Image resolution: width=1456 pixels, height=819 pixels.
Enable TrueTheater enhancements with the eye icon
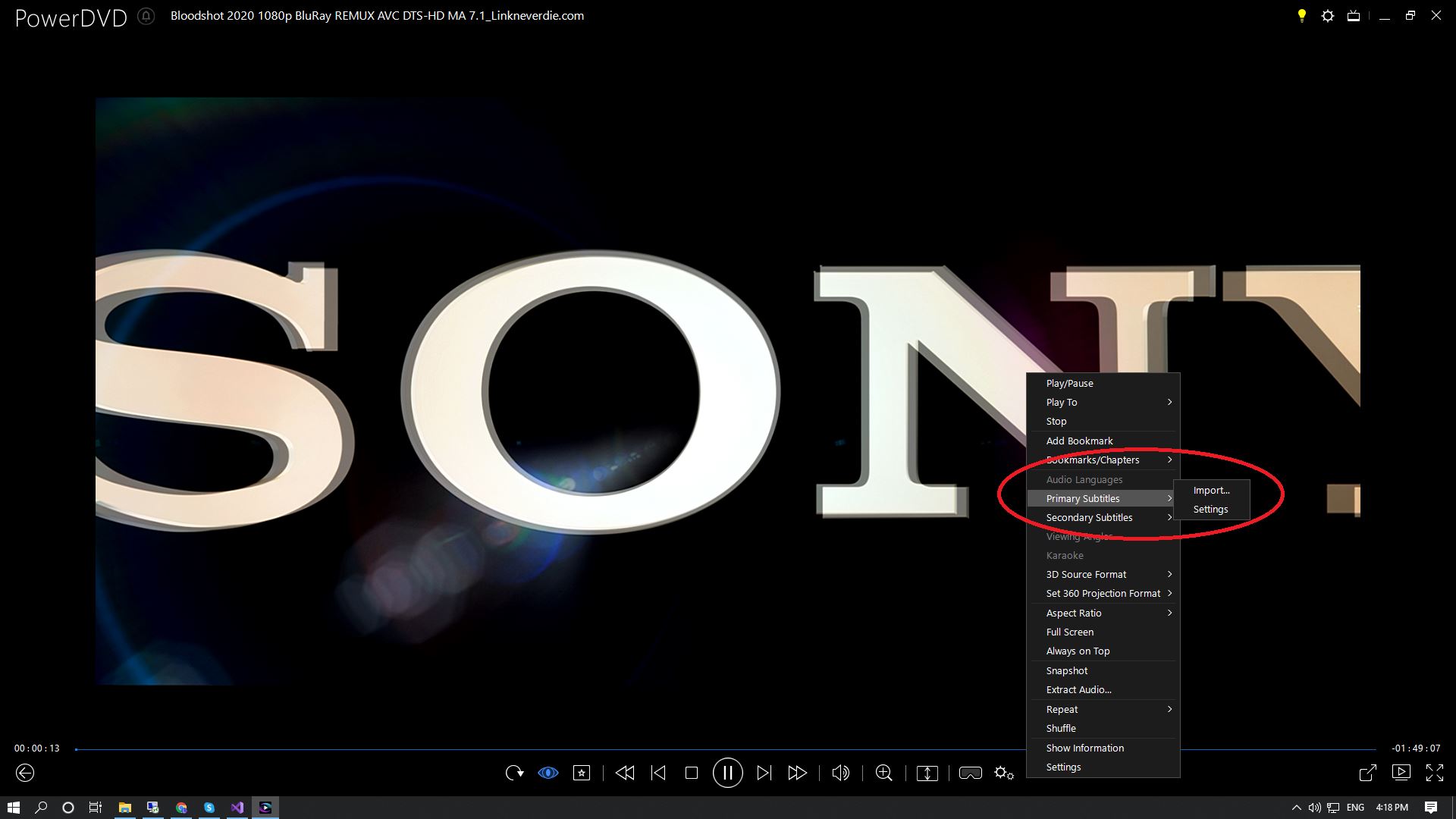548,773
